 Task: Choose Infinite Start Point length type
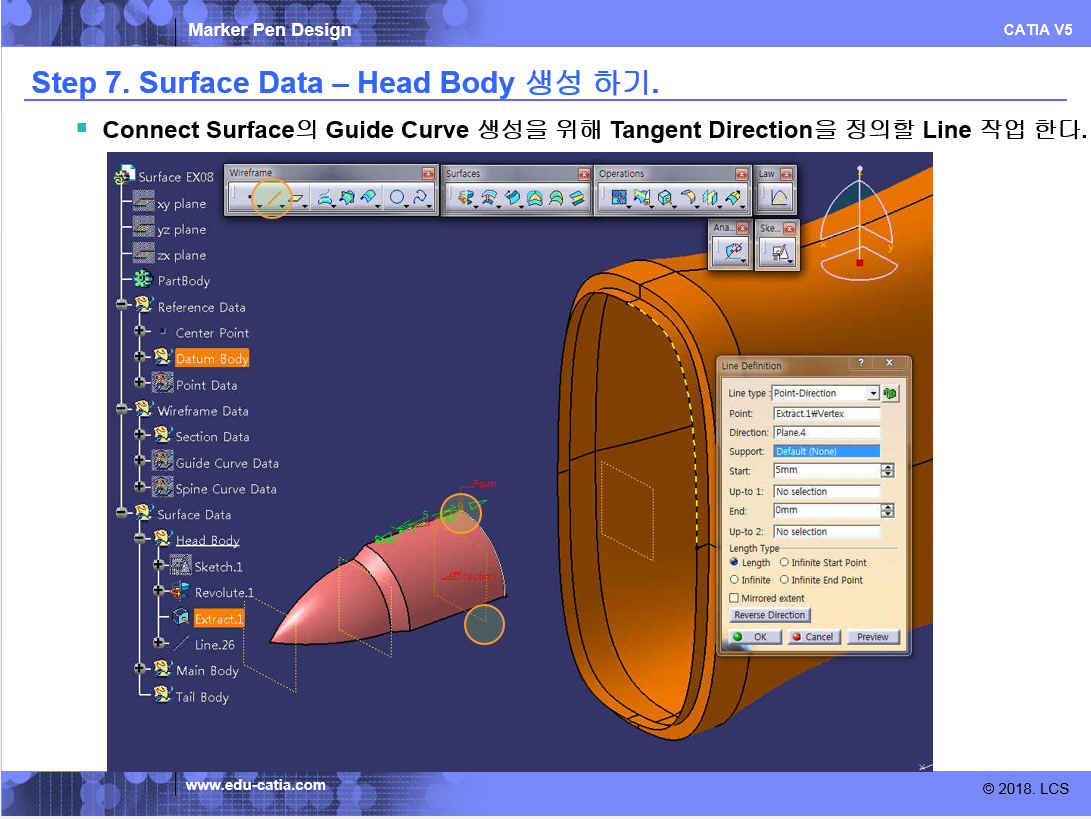pyautogui.click(x=784, y=563)
